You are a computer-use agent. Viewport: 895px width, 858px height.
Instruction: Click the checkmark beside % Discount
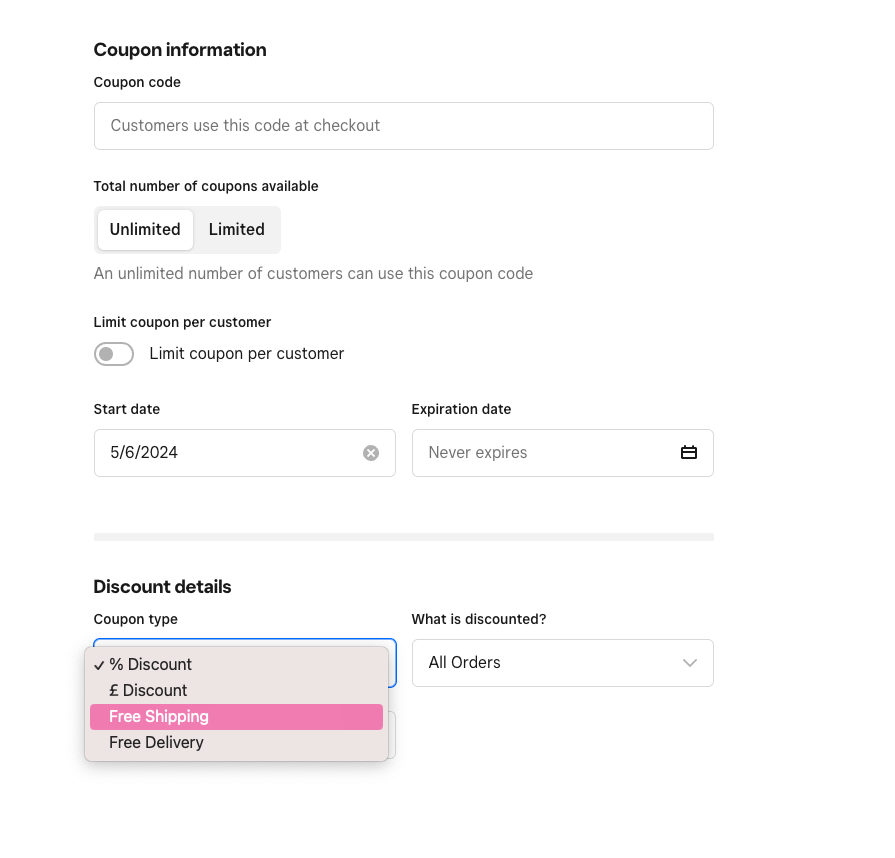[x=99, y=665]
